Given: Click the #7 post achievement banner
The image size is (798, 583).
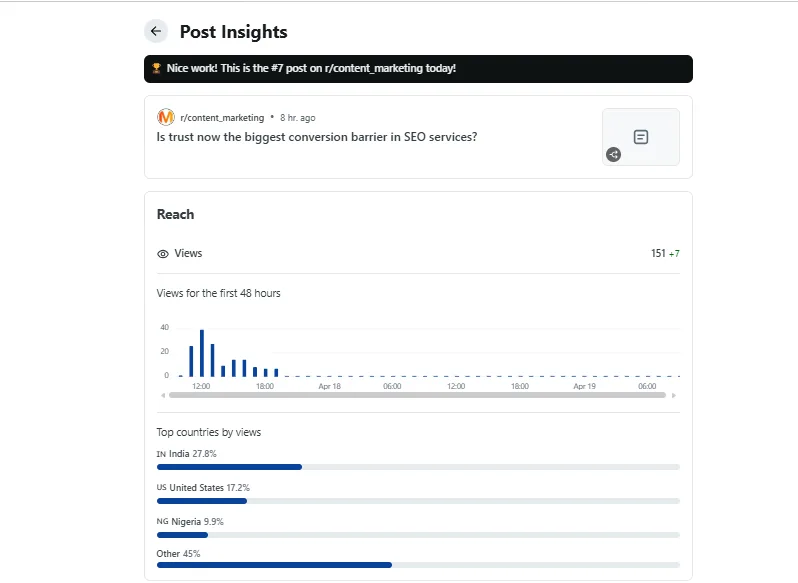Looking at the screenshot, I should (x=418, y=69).
